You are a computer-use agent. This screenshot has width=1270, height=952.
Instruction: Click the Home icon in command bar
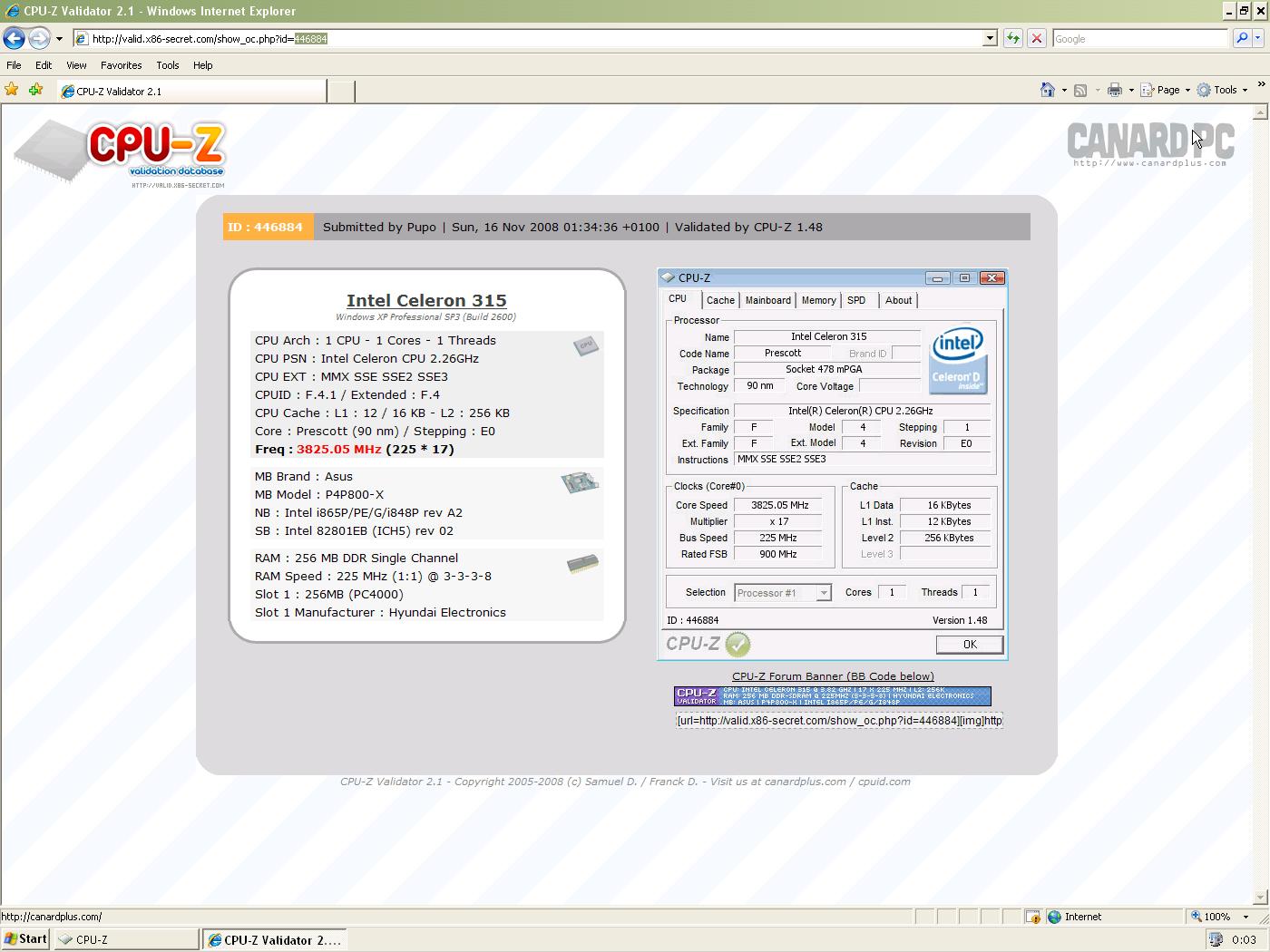point(1048,90)
